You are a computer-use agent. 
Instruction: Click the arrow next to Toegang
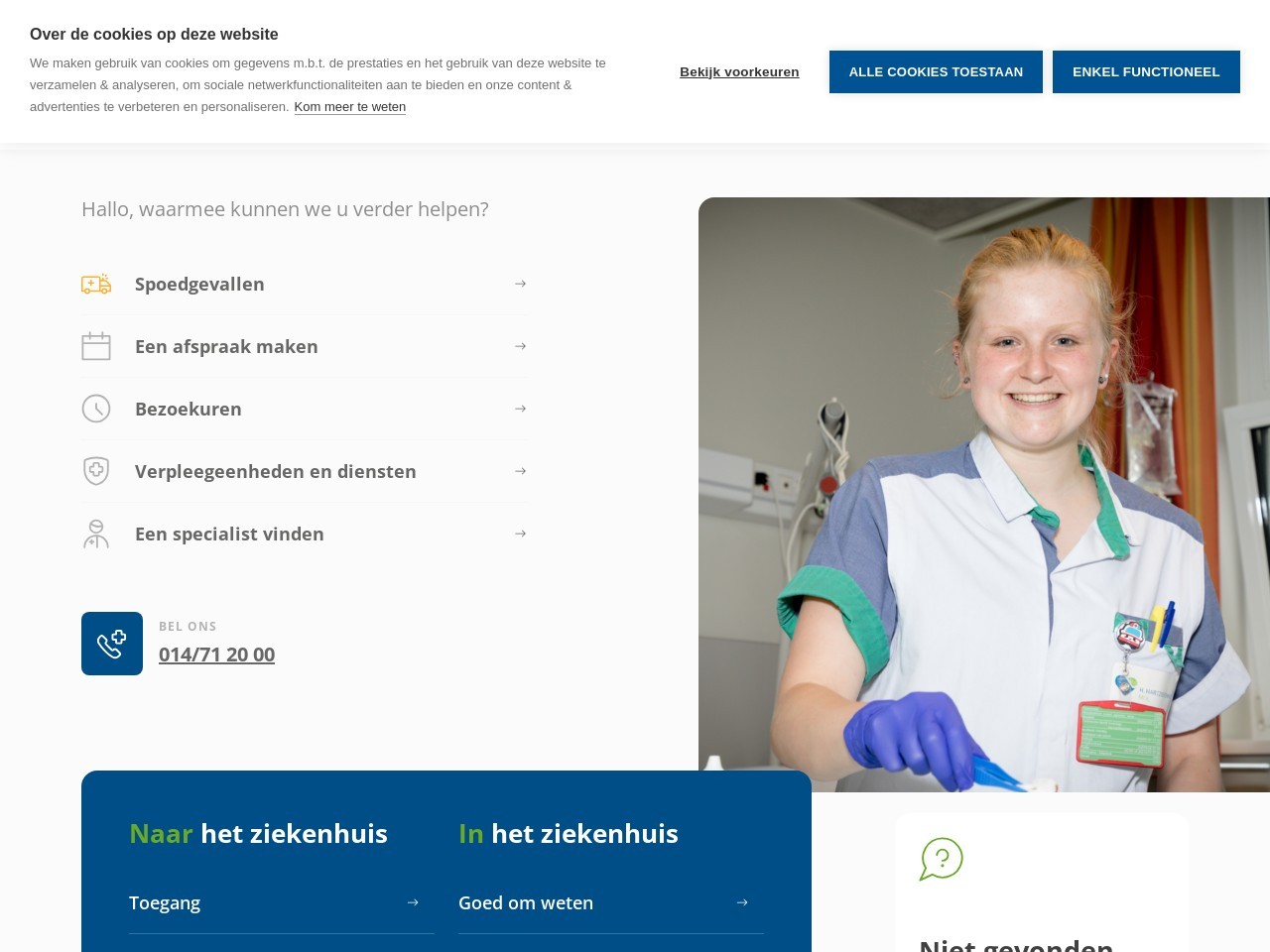413,902
